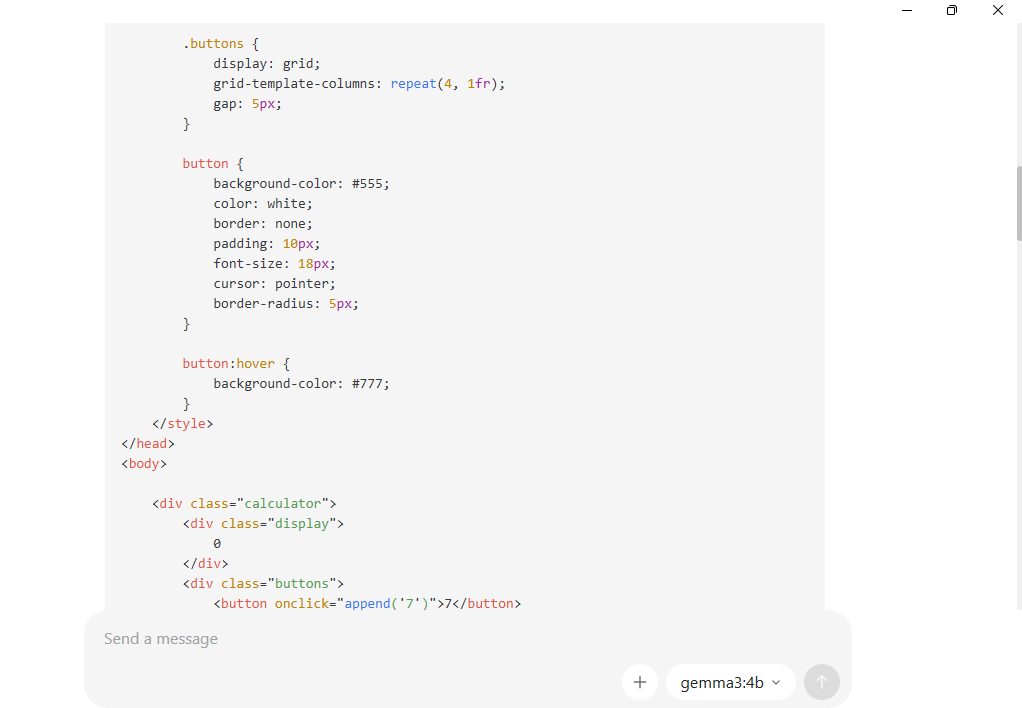Minimize the application window
The height and width of the screenshot is (708, 1022).
tap(907, 10)
